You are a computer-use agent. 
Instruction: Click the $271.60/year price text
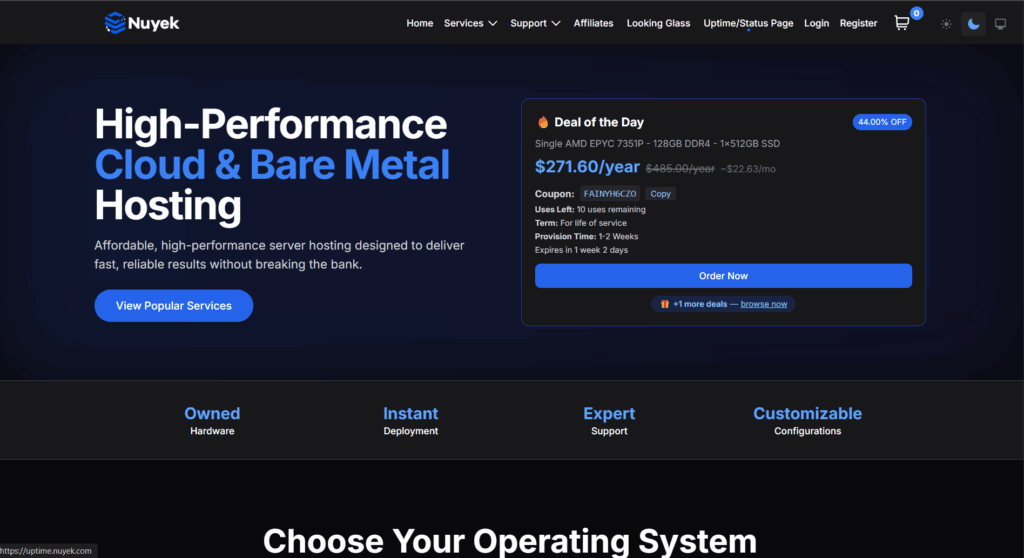(587, 167)
